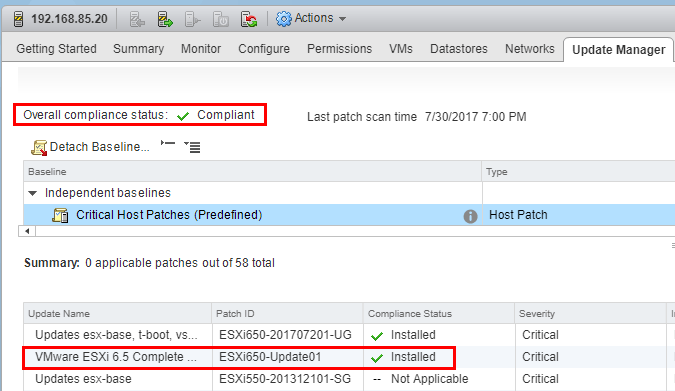Click the Installed status for ESXi650-Update01

click(x=403, y=357)
